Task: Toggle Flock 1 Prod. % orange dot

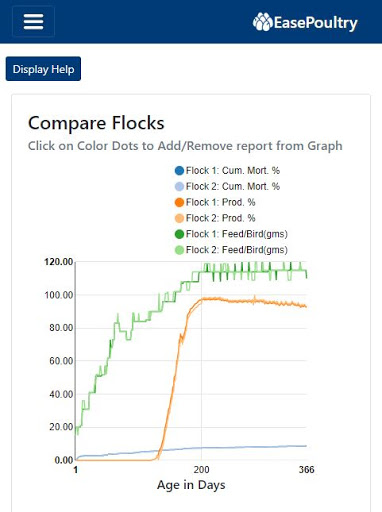Action: click(x=179, y=202)
